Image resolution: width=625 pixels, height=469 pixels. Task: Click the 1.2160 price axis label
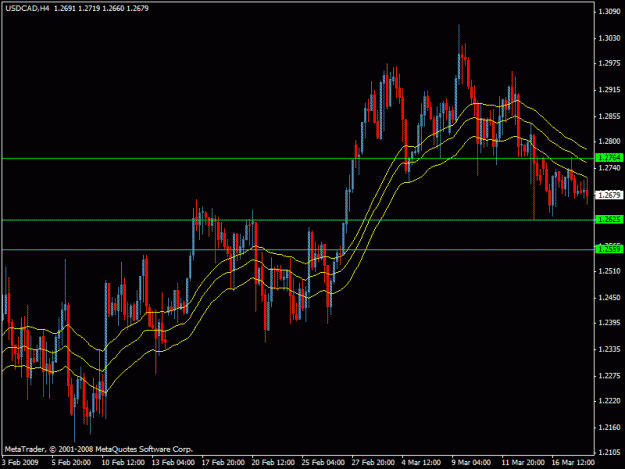click(609, 428)
